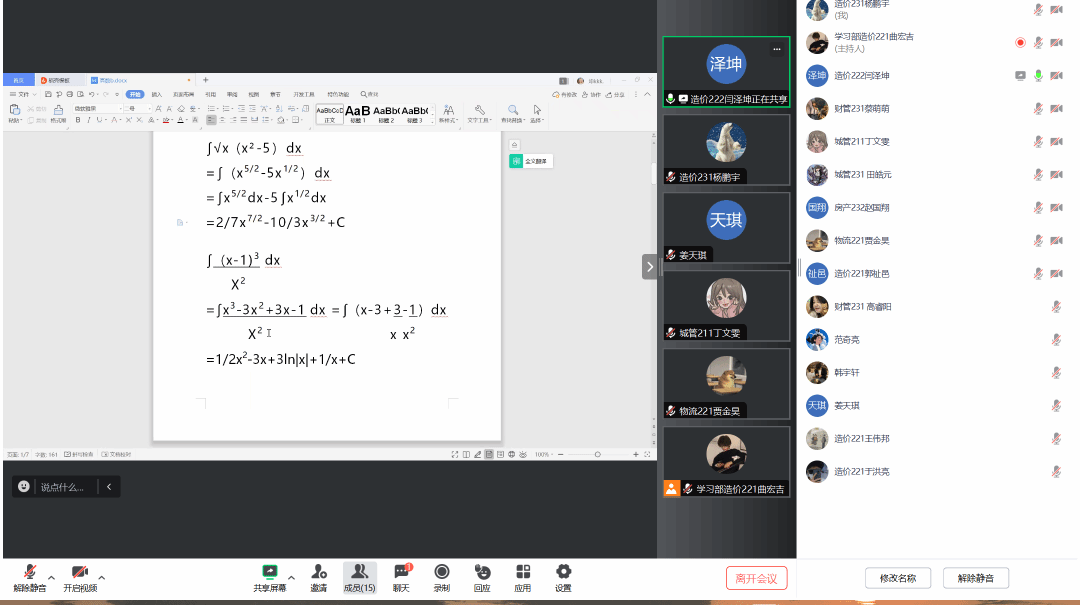
Task: Expand video options arrow beside camera
Action: (x=102, y=577)
